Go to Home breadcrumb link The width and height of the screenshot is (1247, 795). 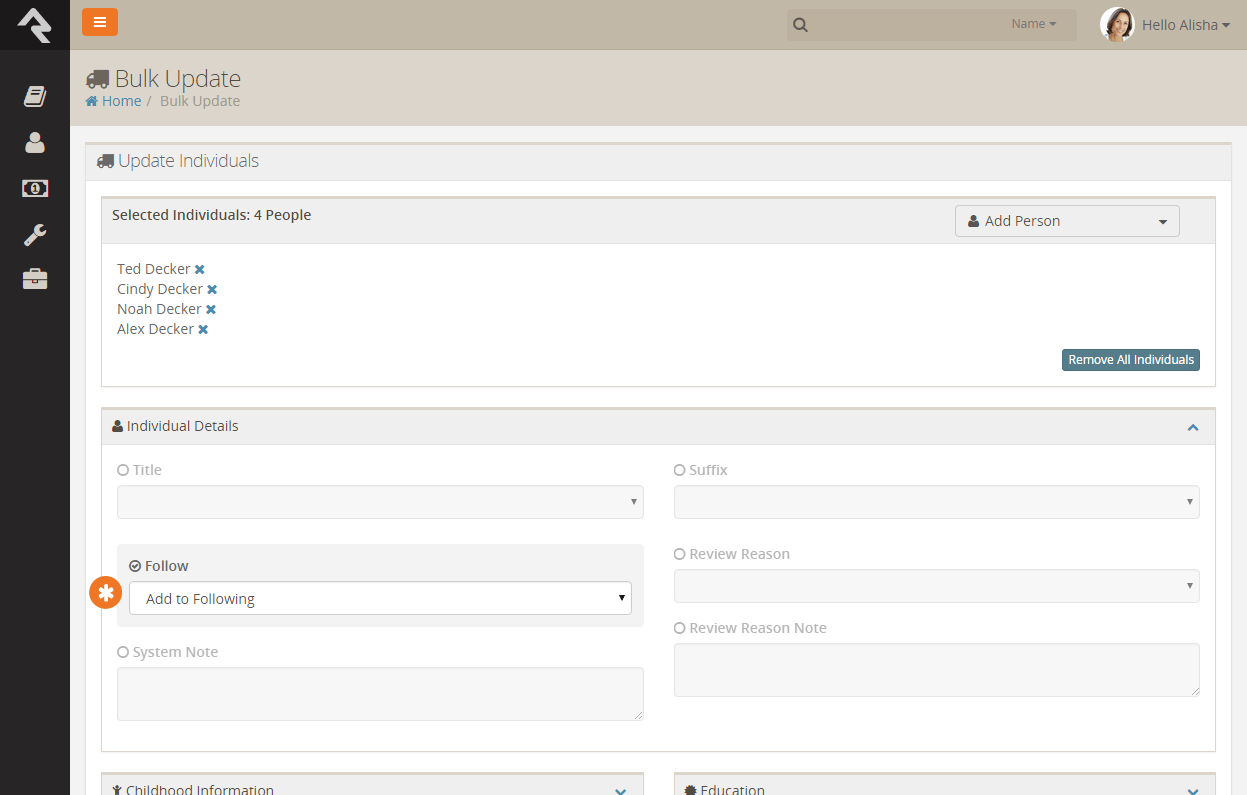point(113,101)
